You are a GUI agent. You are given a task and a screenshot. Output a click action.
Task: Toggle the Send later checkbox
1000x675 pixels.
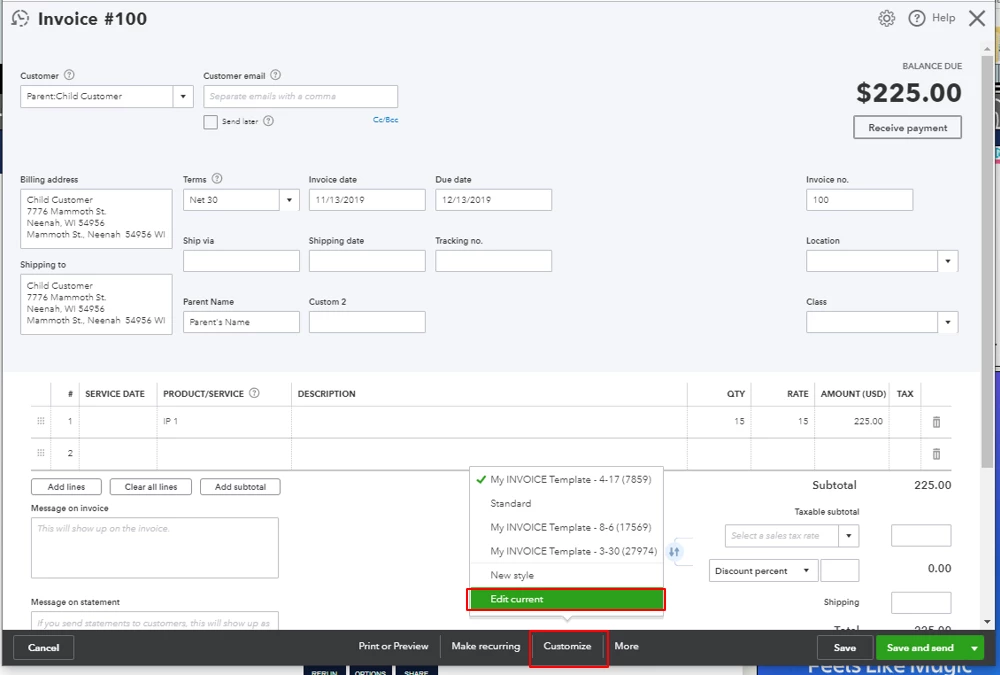click(x=210, y=122)
